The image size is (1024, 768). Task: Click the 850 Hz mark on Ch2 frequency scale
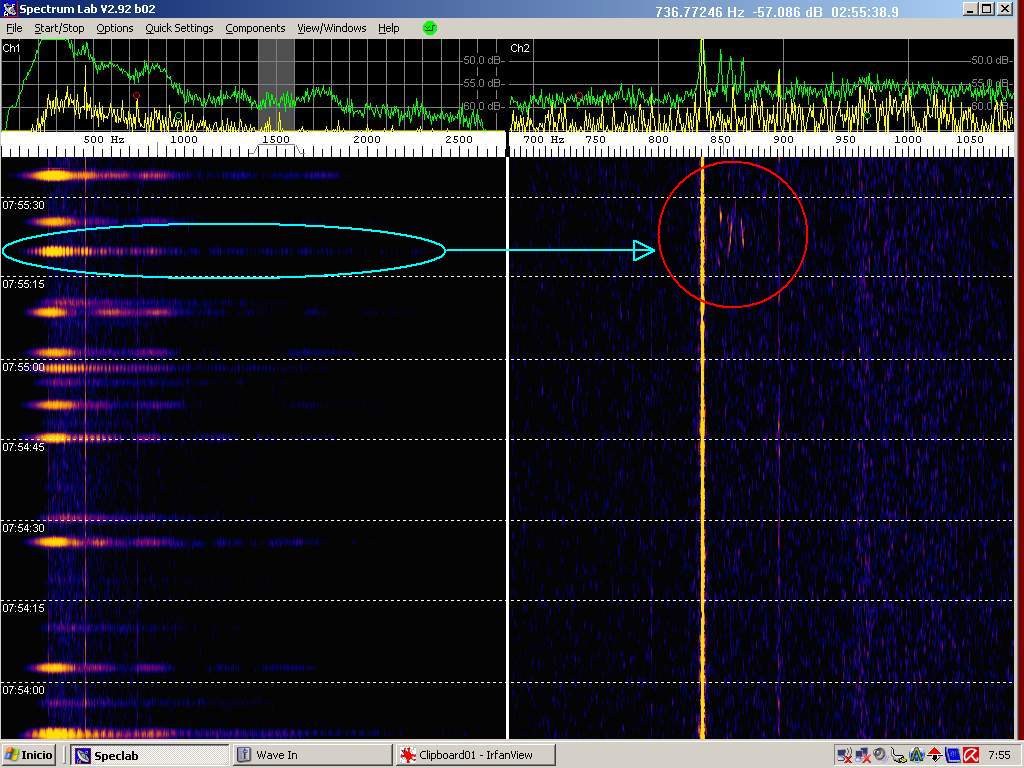click(x=720, y=140)
